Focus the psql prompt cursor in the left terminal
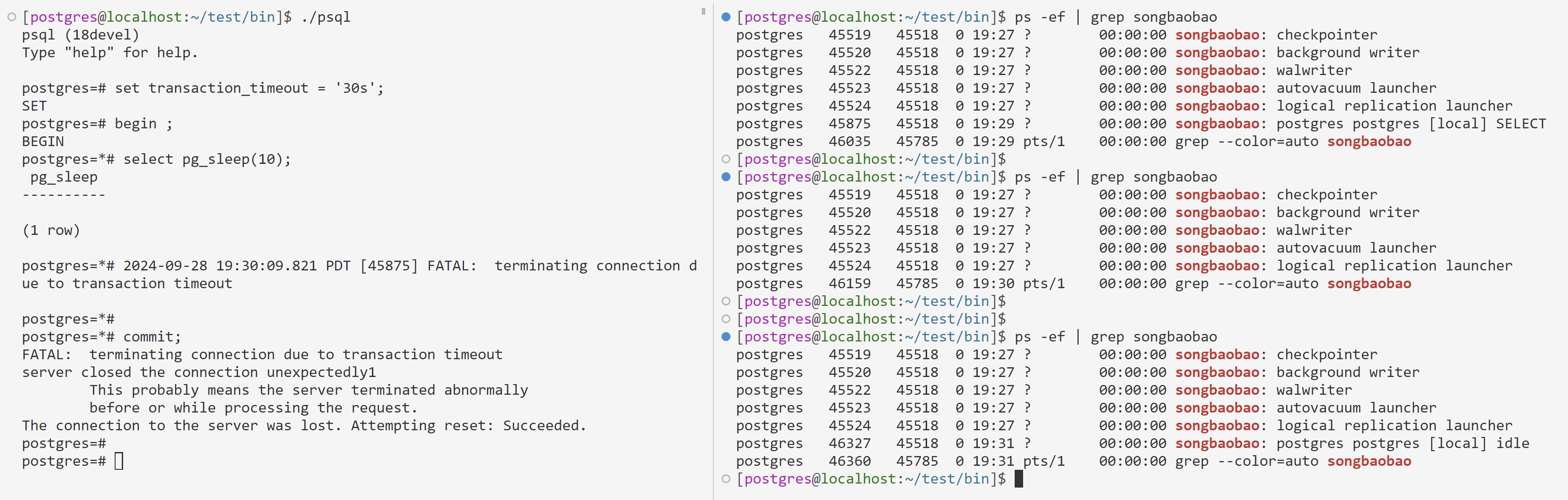 [119, 461]
